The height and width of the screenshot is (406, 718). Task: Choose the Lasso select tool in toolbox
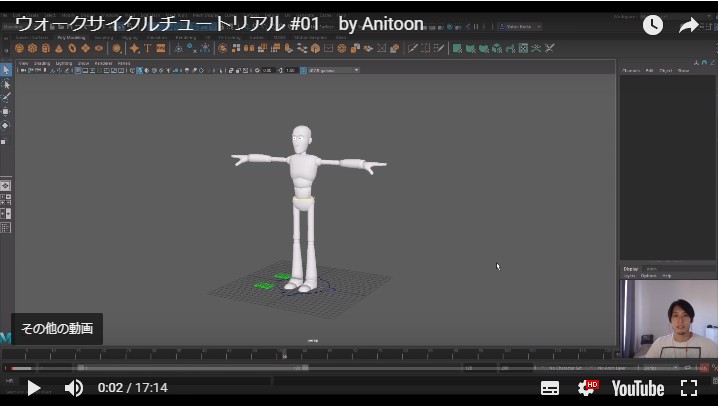6,84
